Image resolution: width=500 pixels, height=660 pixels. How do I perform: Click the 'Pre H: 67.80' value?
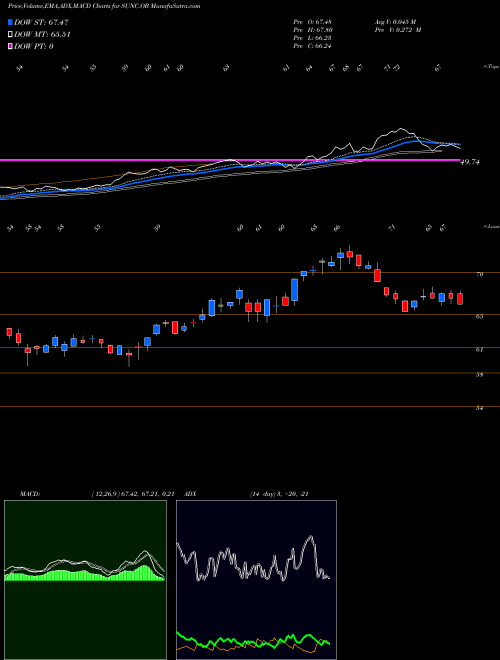click(313, 30)
